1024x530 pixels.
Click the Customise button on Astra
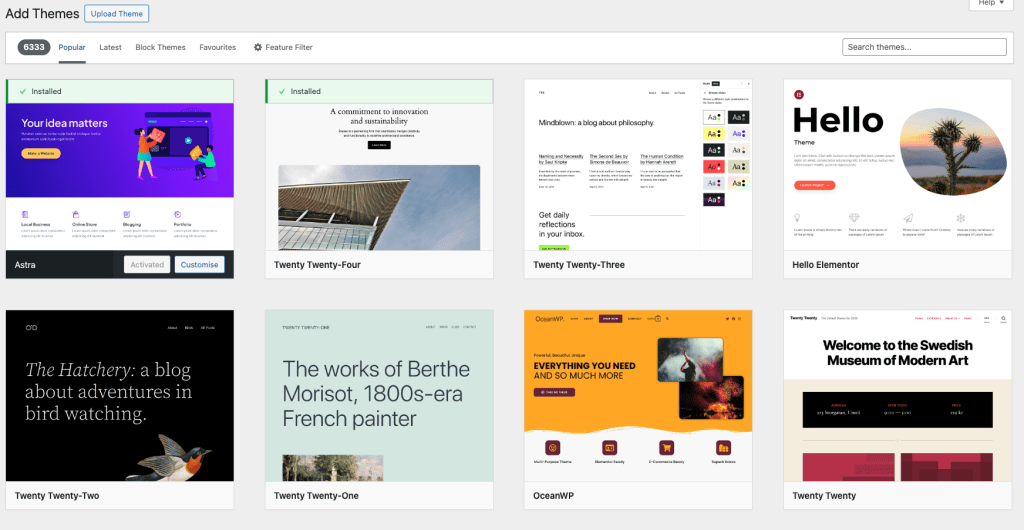click(199, 264)
